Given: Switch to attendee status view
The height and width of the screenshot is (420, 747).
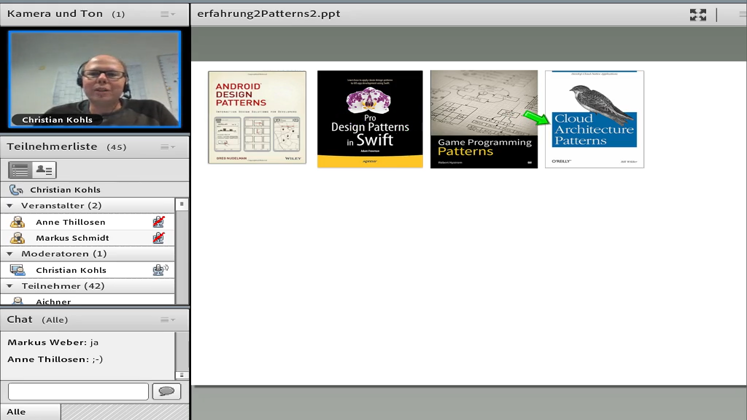Looking at the screenshot, I should click(x=44, y=171).
